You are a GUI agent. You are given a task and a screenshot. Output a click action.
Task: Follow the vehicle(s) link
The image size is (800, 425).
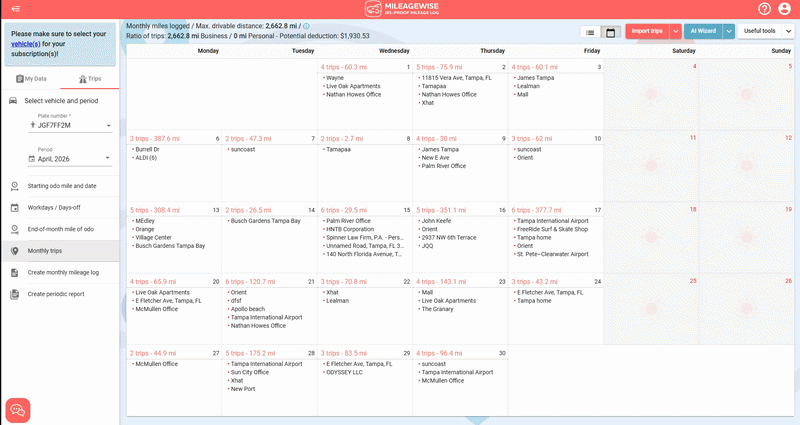[26, 44]
